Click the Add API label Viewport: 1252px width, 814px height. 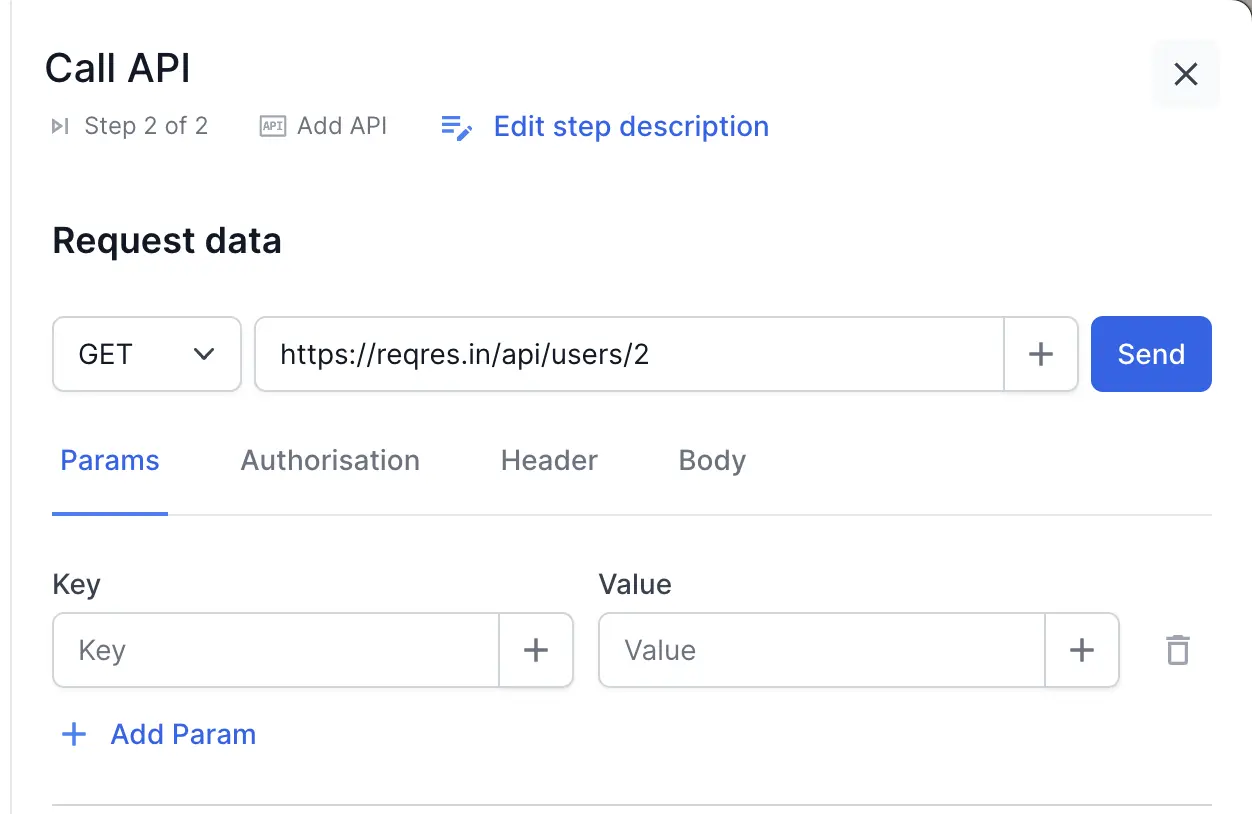coord(342,126)
